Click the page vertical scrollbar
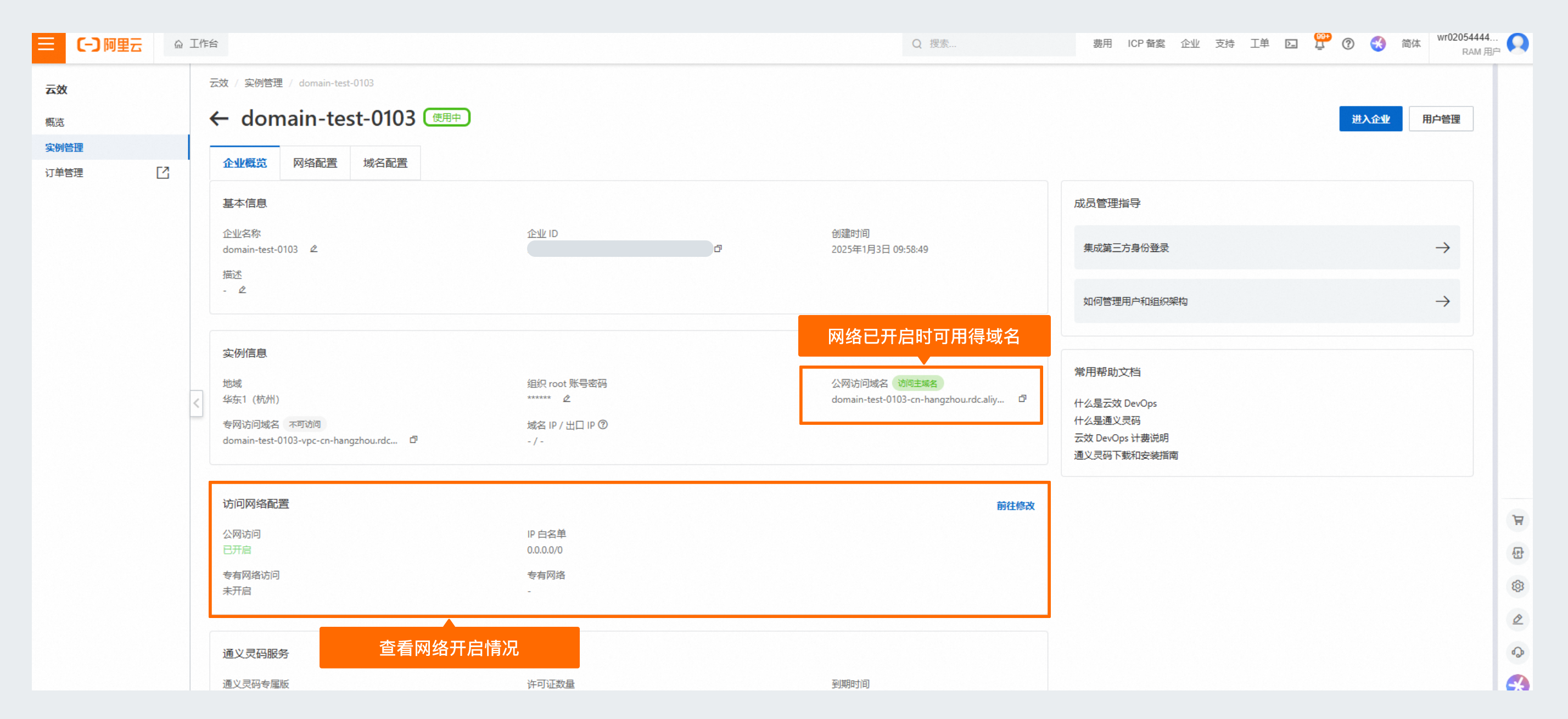 click(1495, 377)
